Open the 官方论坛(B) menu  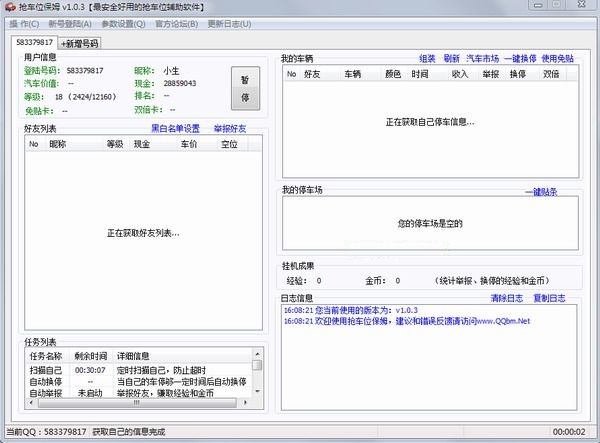click(x=176, y=23)
